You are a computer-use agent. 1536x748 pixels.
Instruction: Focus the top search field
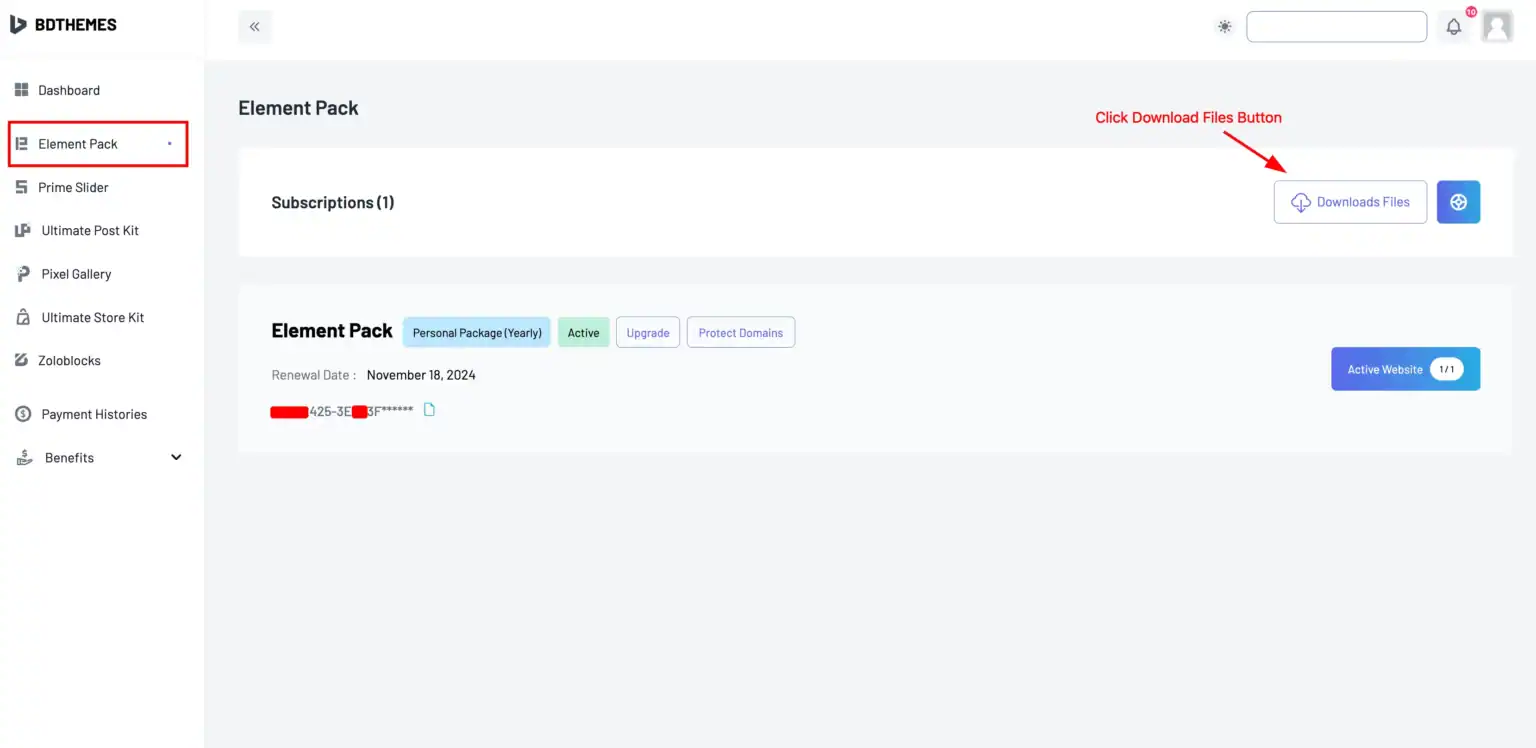coord(1336,27)
